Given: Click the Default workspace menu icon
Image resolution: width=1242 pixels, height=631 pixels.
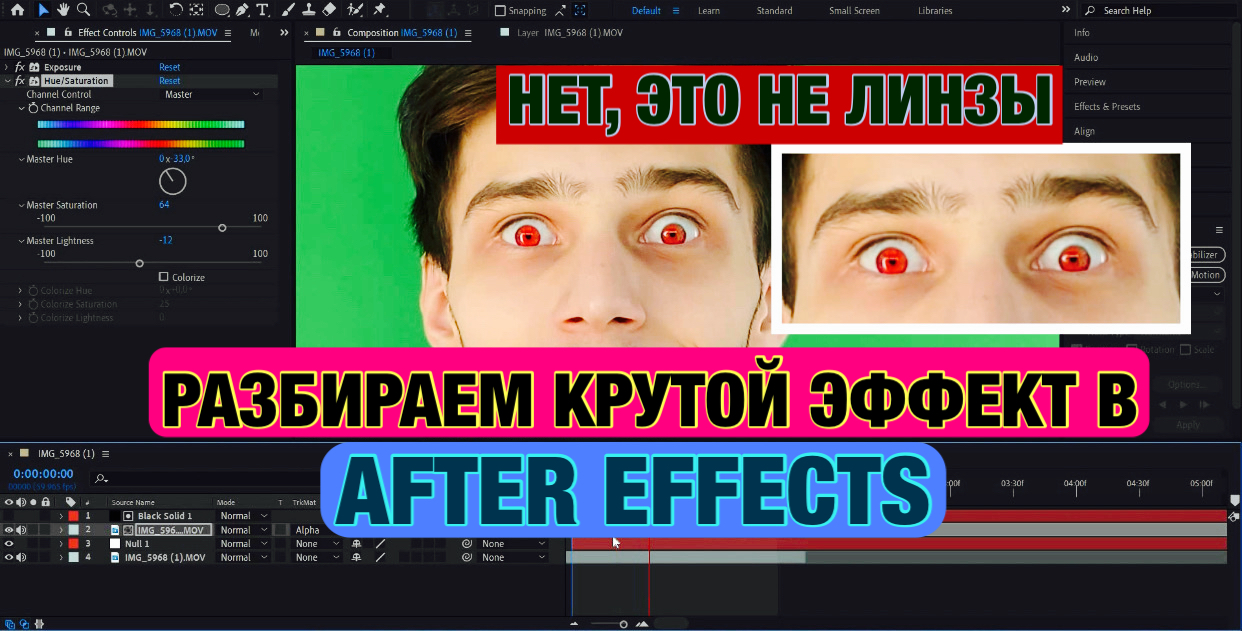Looking at the screenshot, I should click(x=676, y=10).
